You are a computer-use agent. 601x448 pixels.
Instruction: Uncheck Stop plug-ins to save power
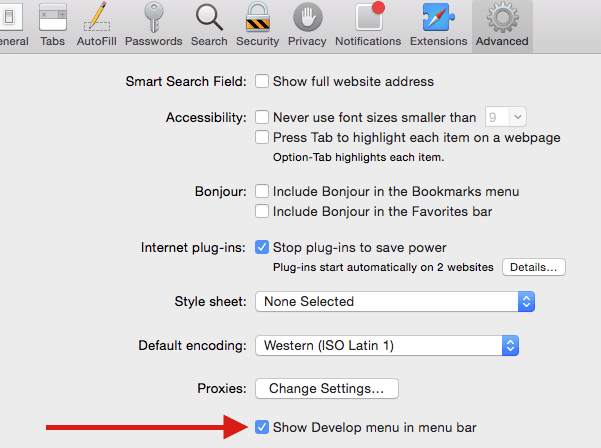tap(262, 247)
